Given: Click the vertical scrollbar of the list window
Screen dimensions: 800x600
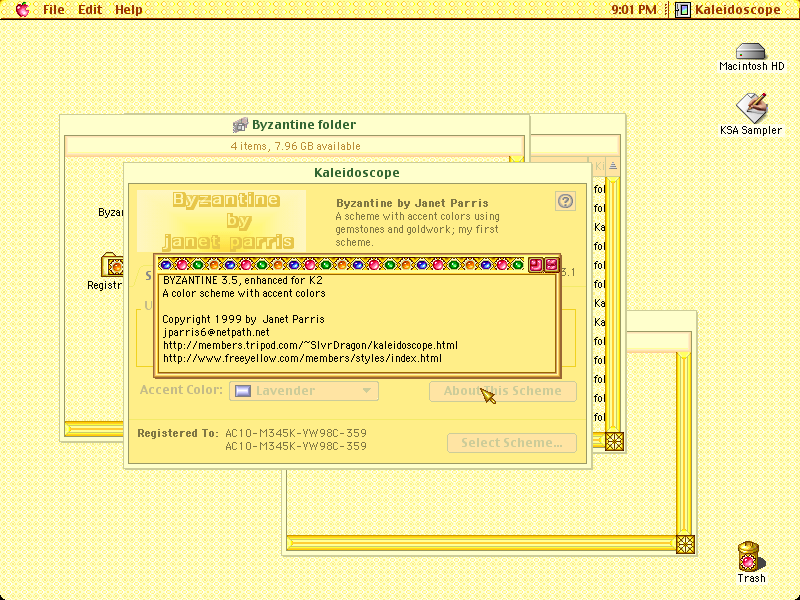Looking at the screenshot, I should [613, 305].
